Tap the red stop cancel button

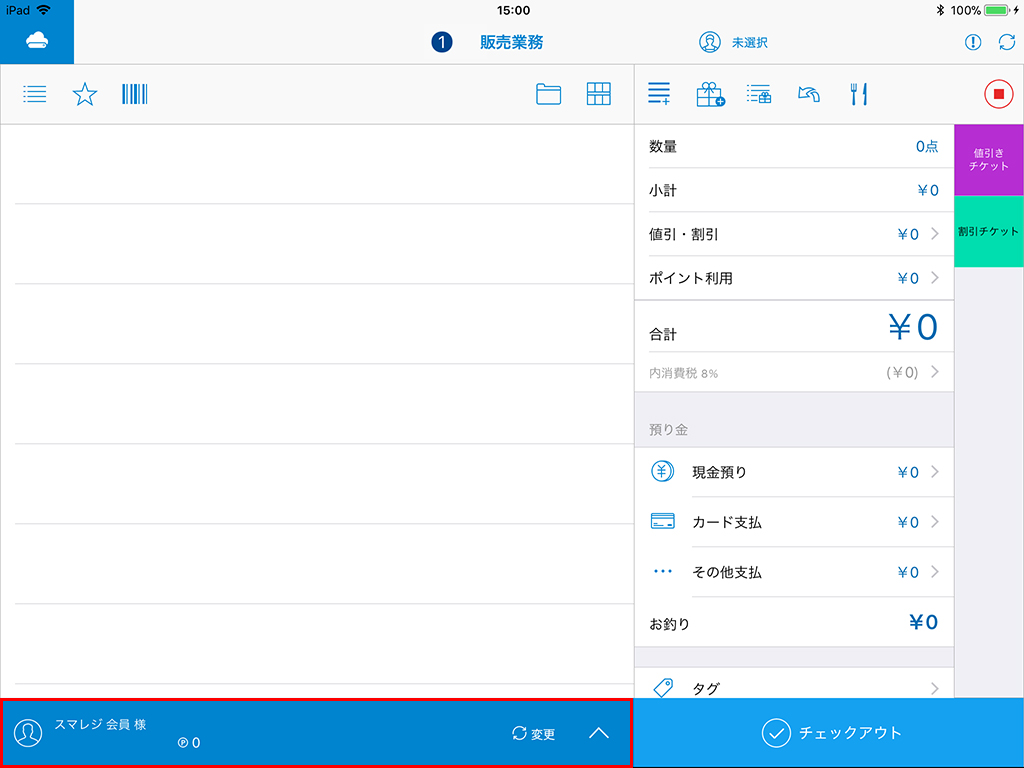click(999, 94)
